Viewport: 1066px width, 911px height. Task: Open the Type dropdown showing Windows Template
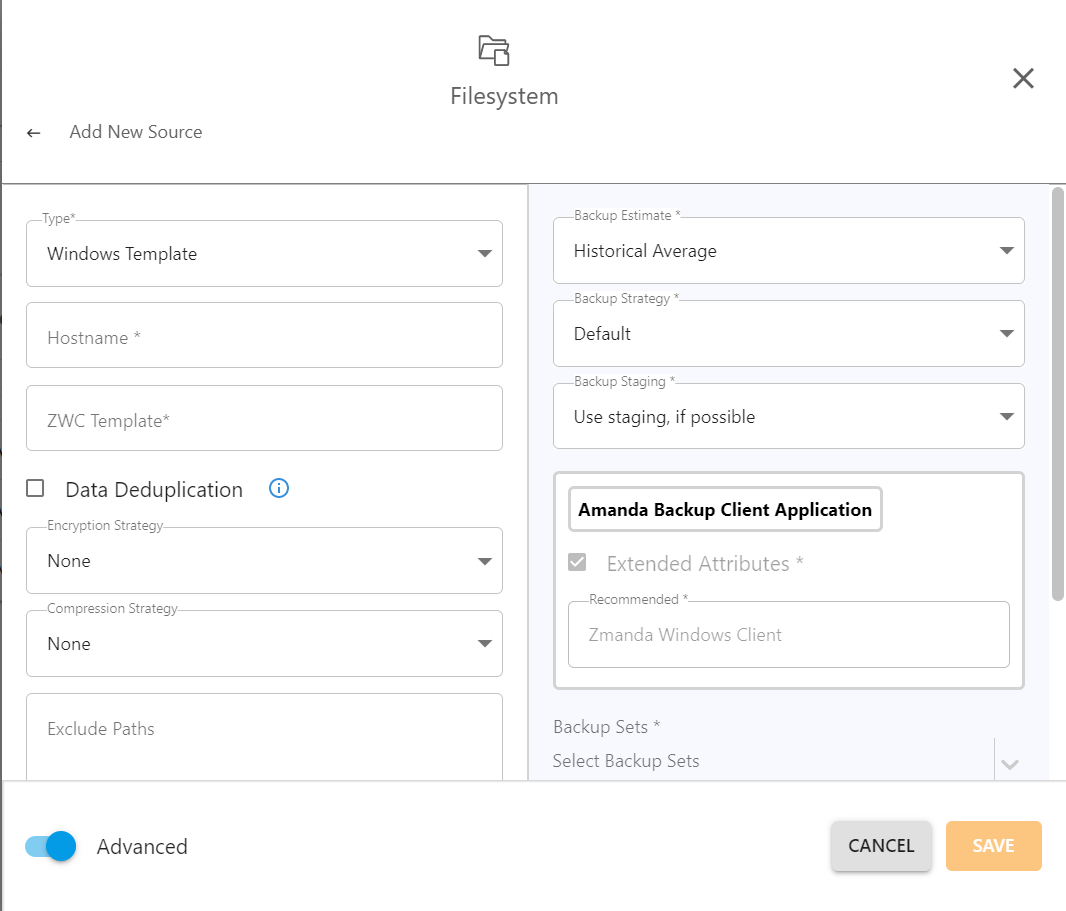pos(264,254)
